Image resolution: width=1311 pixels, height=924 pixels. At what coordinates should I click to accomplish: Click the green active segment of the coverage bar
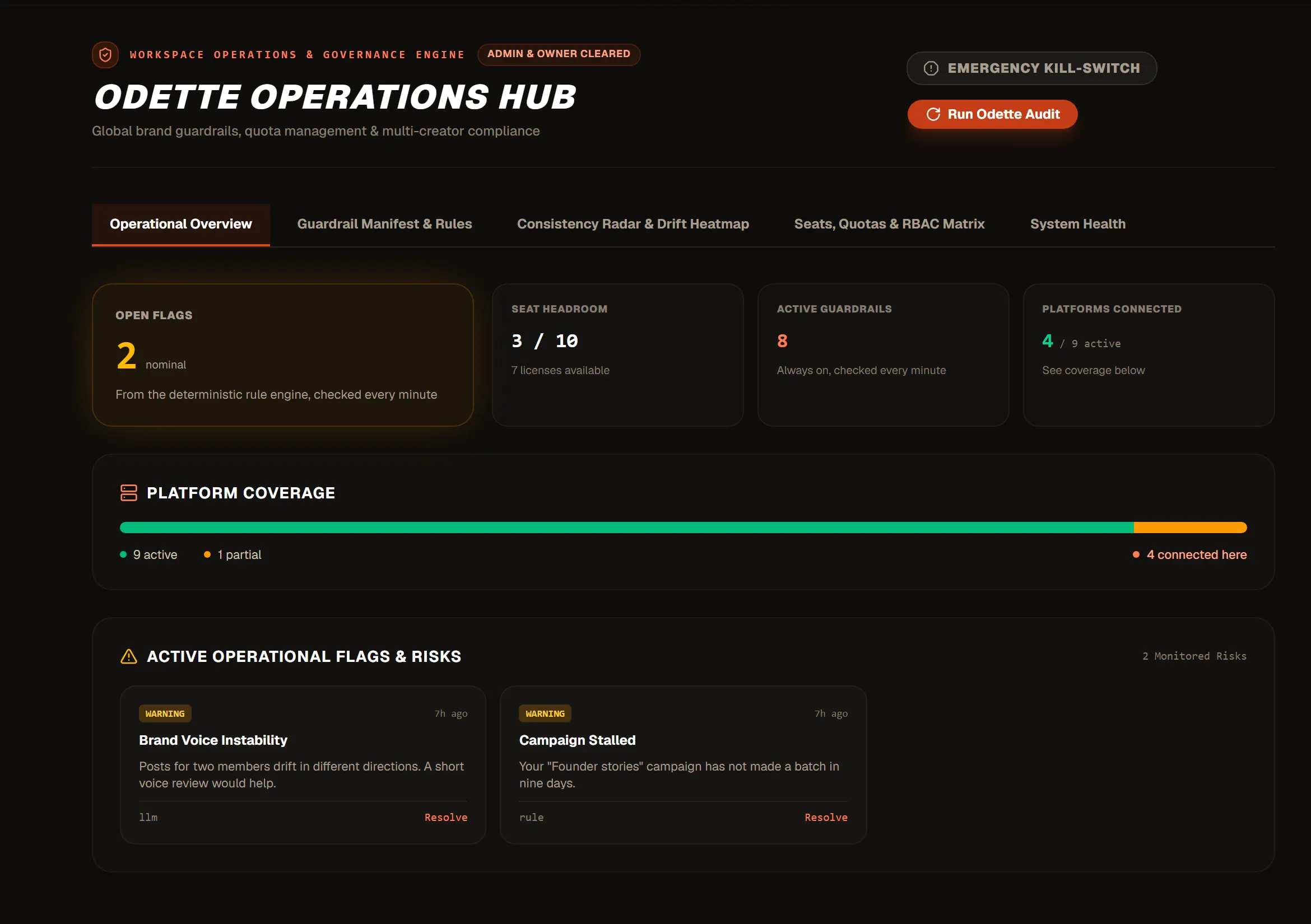(626, 528)
